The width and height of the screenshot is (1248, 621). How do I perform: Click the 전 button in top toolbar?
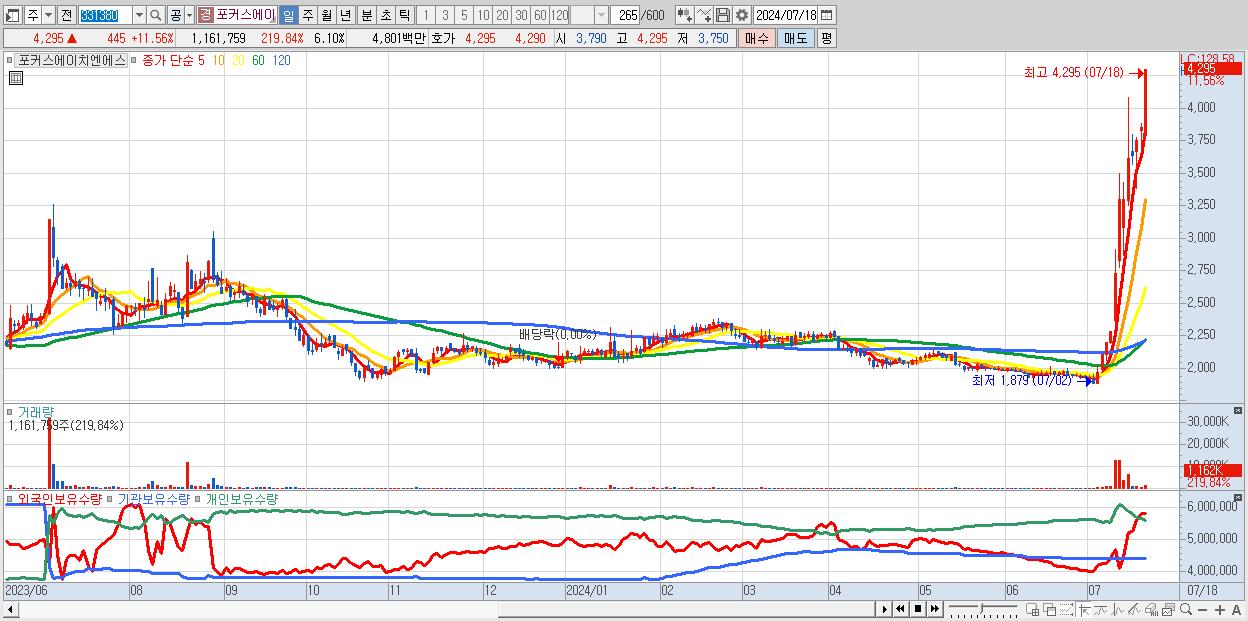coord(66,15)
